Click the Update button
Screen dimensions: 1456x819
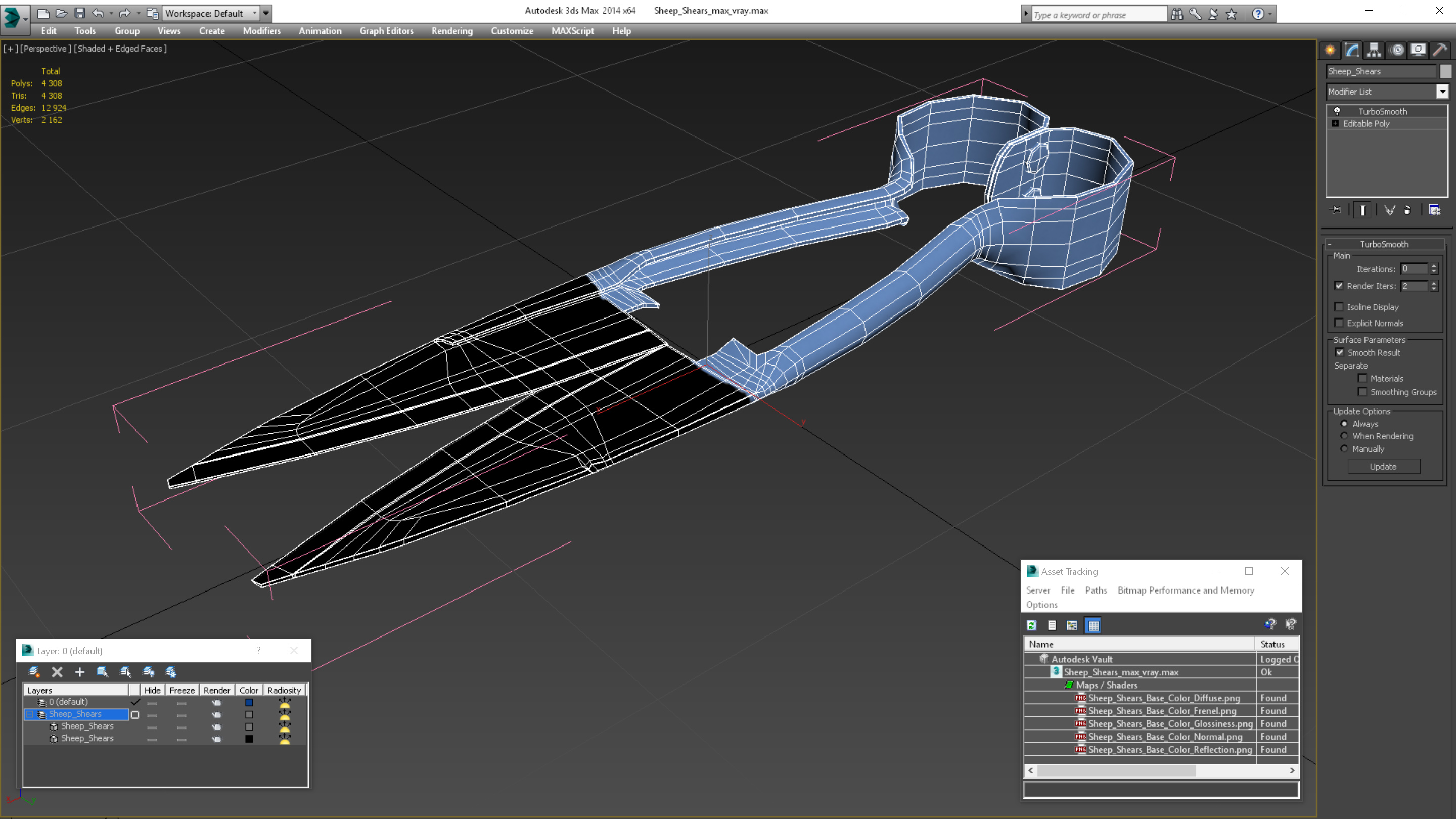coord(1383,466)
